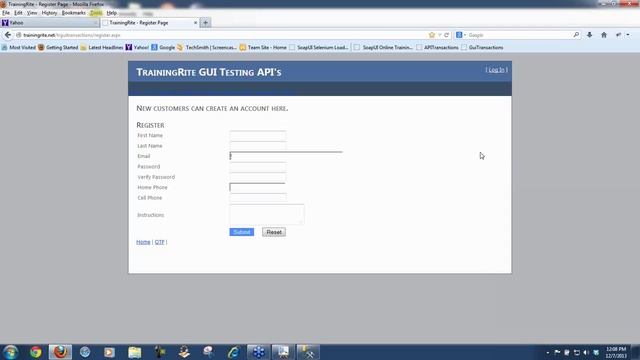Show hidden system tray icons arrow

coord(548,352)
